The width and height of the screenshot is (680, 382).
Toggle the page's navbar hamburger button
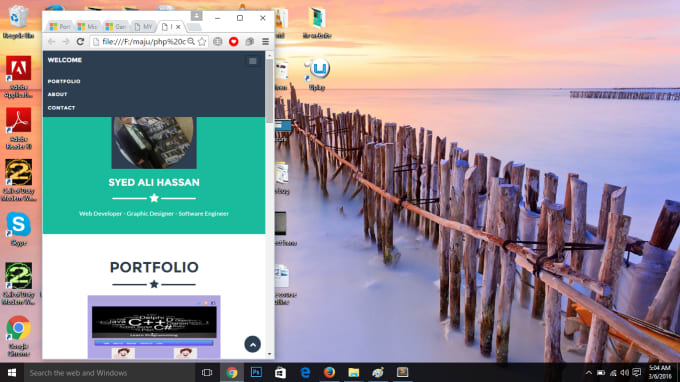[x=252, y=61]
